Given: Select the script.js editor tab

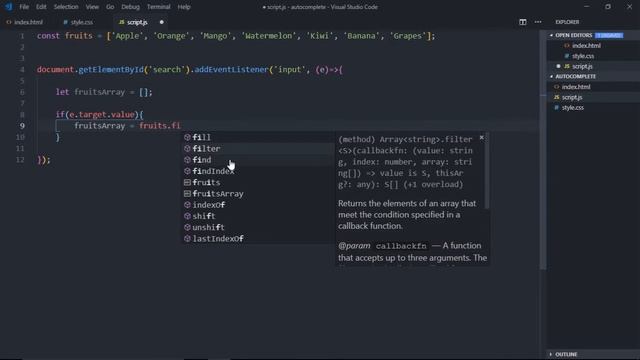Looking at the screenshot, I should [137, 22].
